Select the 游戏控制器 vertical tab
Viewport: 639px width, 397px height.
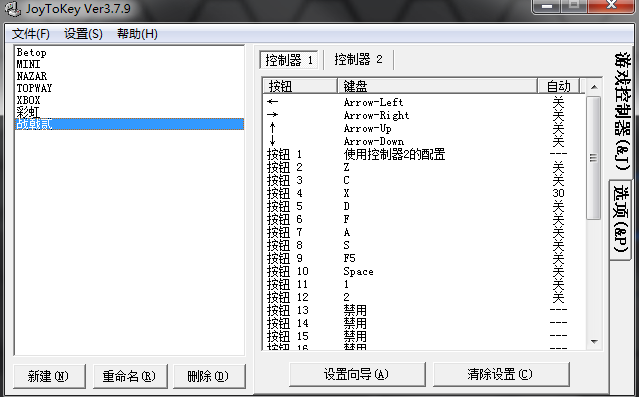coord(621,111)
